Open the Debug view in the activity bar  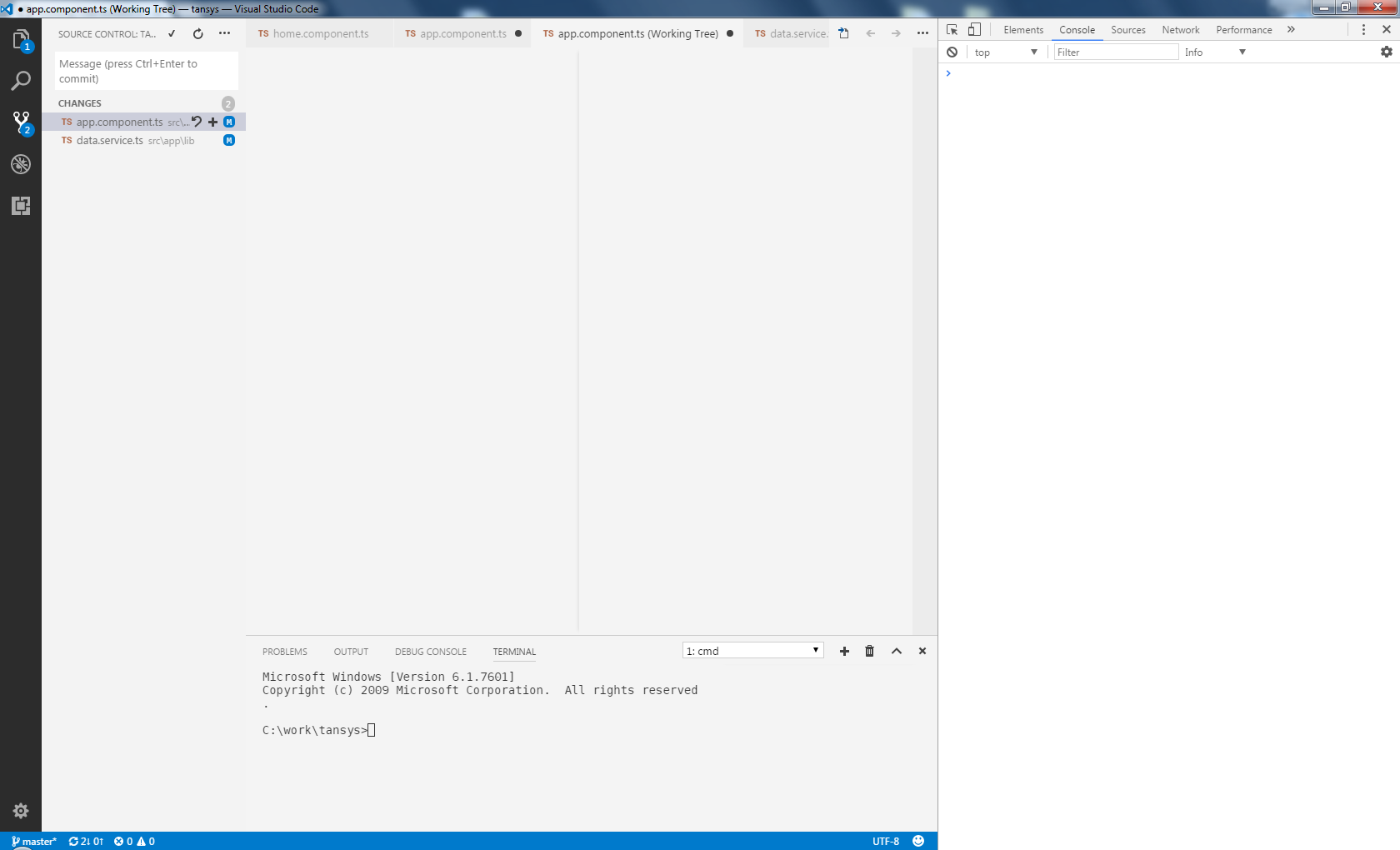[21, 164]
